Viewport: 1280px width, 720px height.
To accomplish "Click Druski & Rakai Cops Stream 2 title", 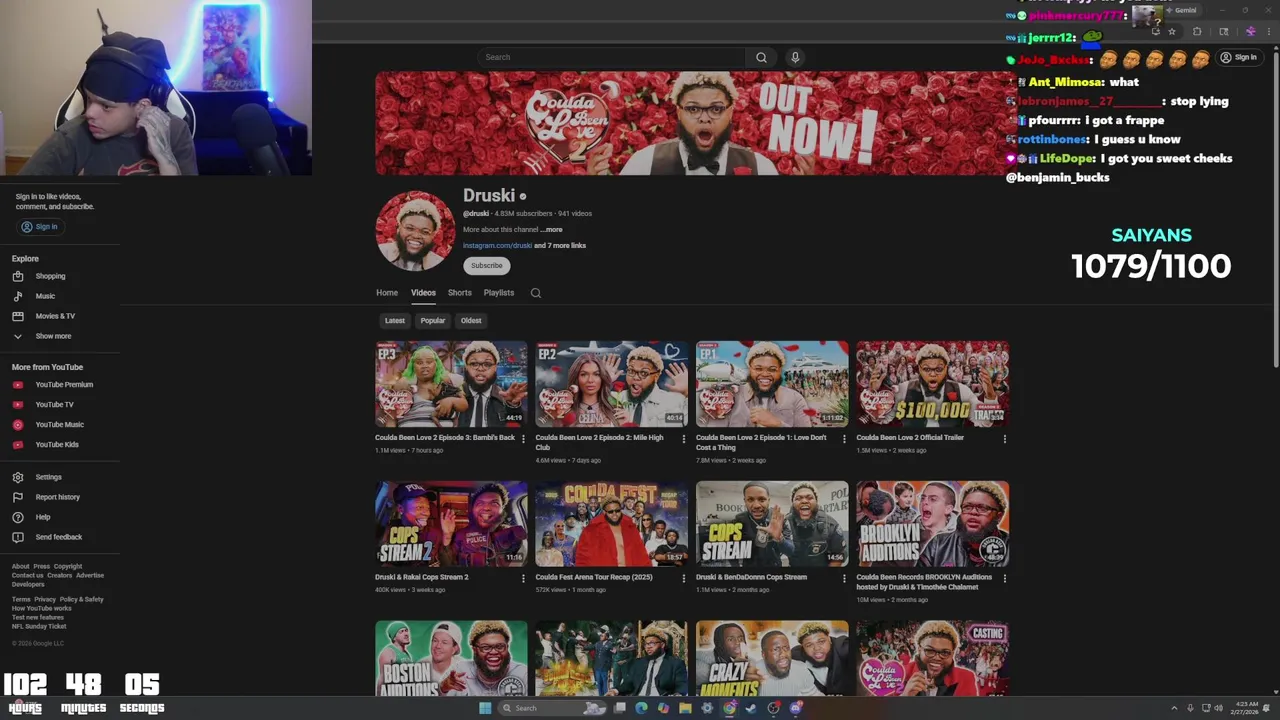I will pos(422,577).
